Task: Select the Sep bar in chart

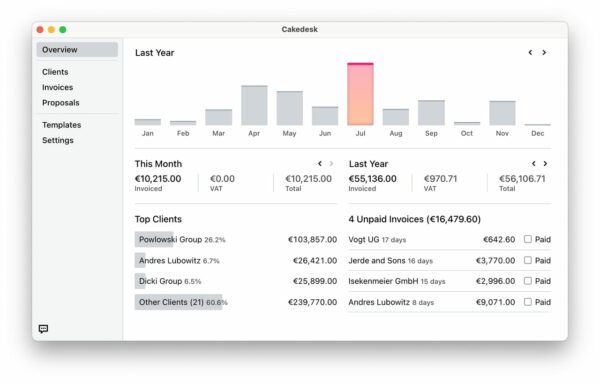Action: [431, 112]
